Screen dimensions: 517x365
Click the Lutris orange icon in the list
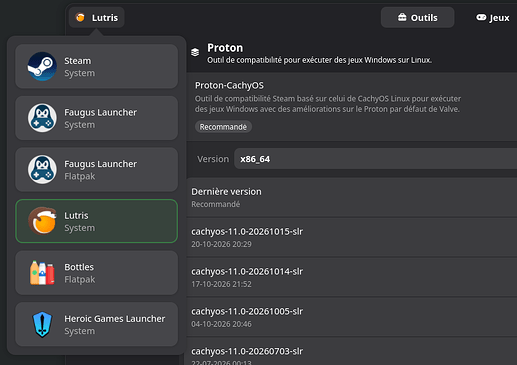click(x=42, y=221)
